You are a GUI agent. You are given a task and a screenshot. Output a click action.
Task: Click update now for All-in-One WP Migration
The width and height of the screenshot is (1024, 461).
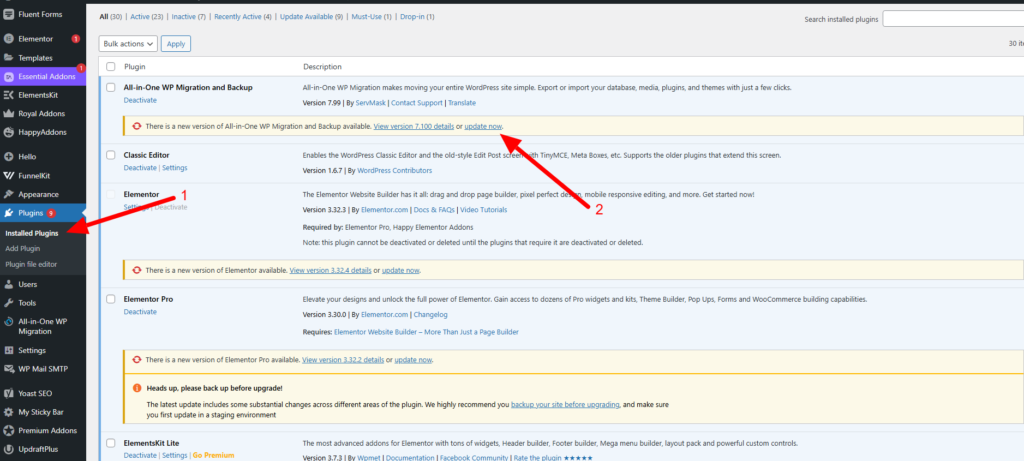tap(484, 126)
